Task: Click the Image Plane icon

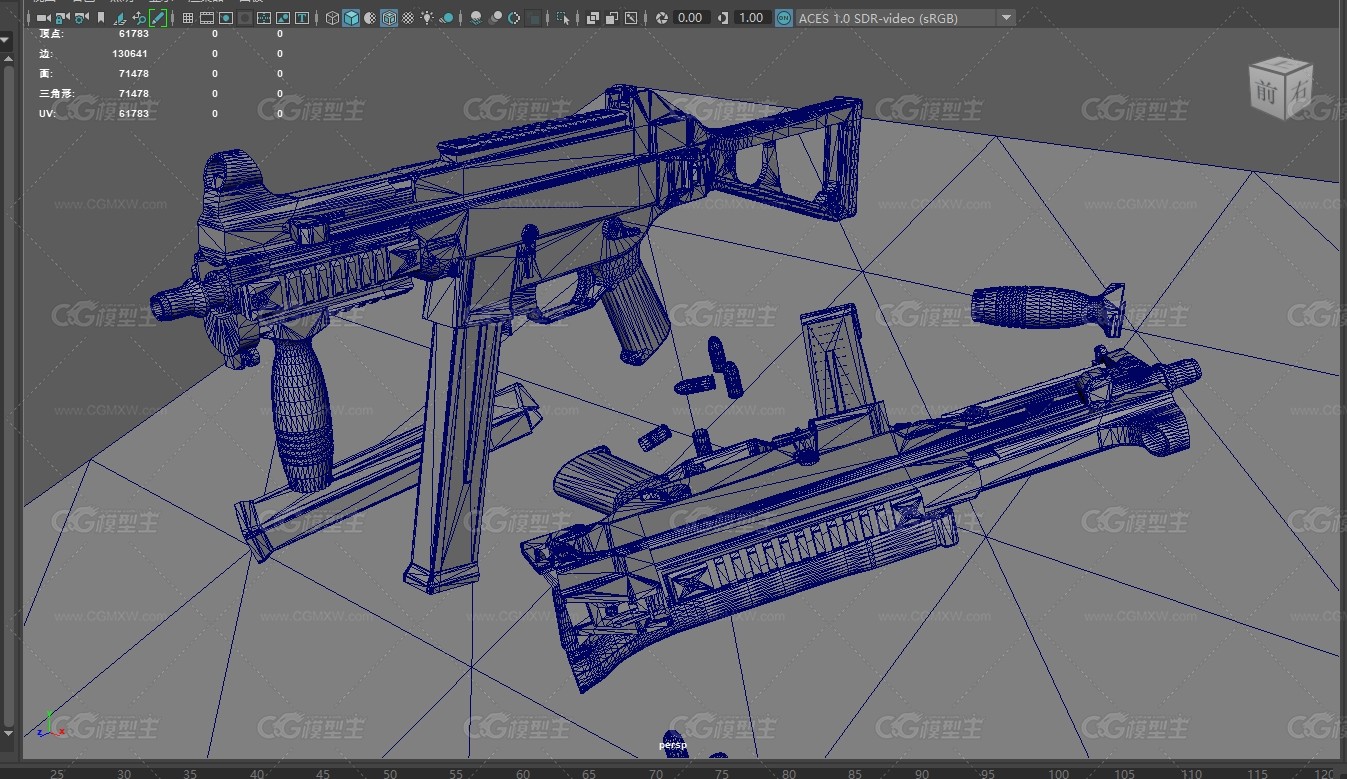Action: 120,18
